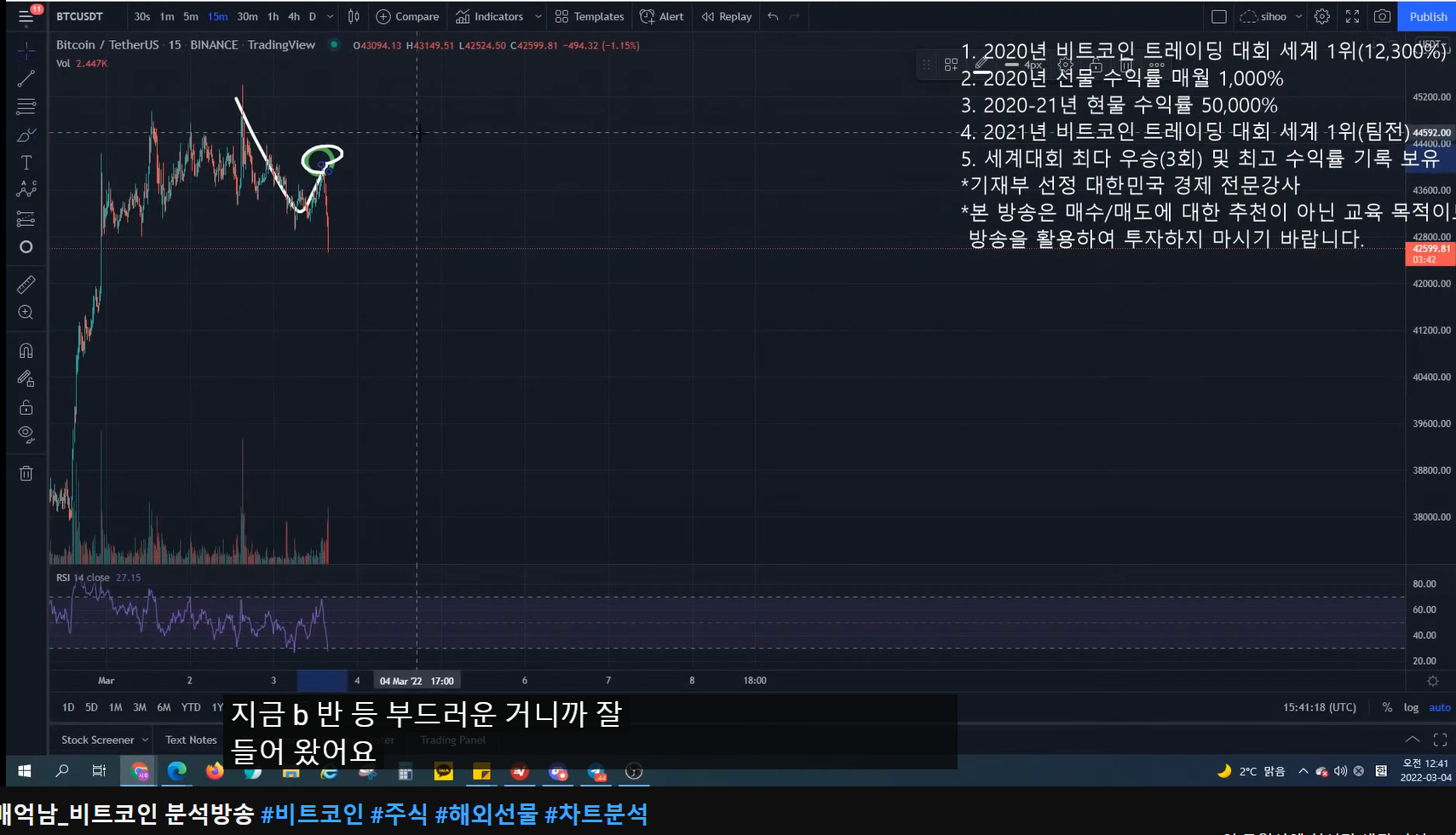
Task: Open the Fibonacci retracement tools
Action: pos(26,107)
